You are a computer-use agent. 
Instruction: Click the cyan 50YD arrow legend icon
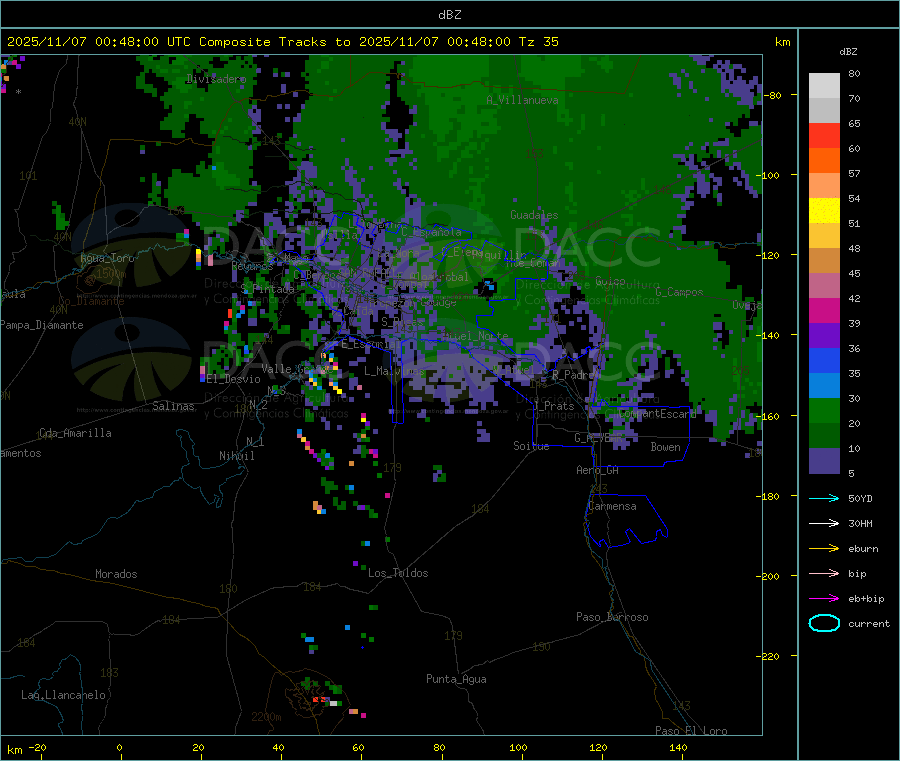click(x=824, y=498)
